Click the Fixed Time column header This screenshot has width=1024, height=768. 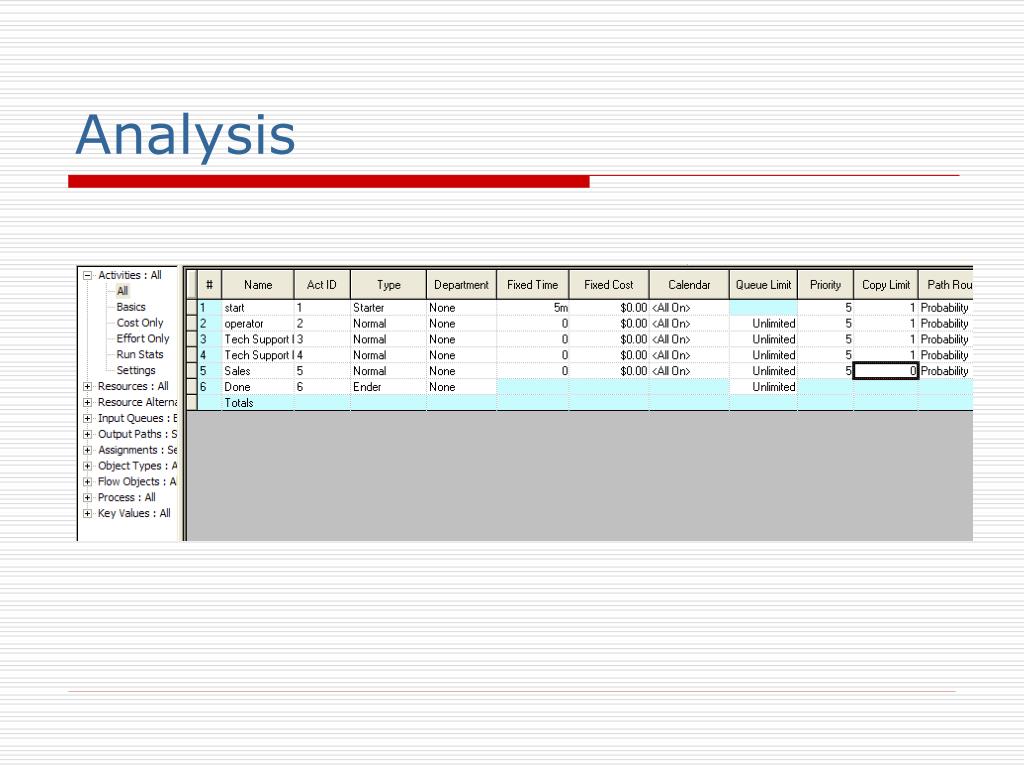[x=533, y=285]
